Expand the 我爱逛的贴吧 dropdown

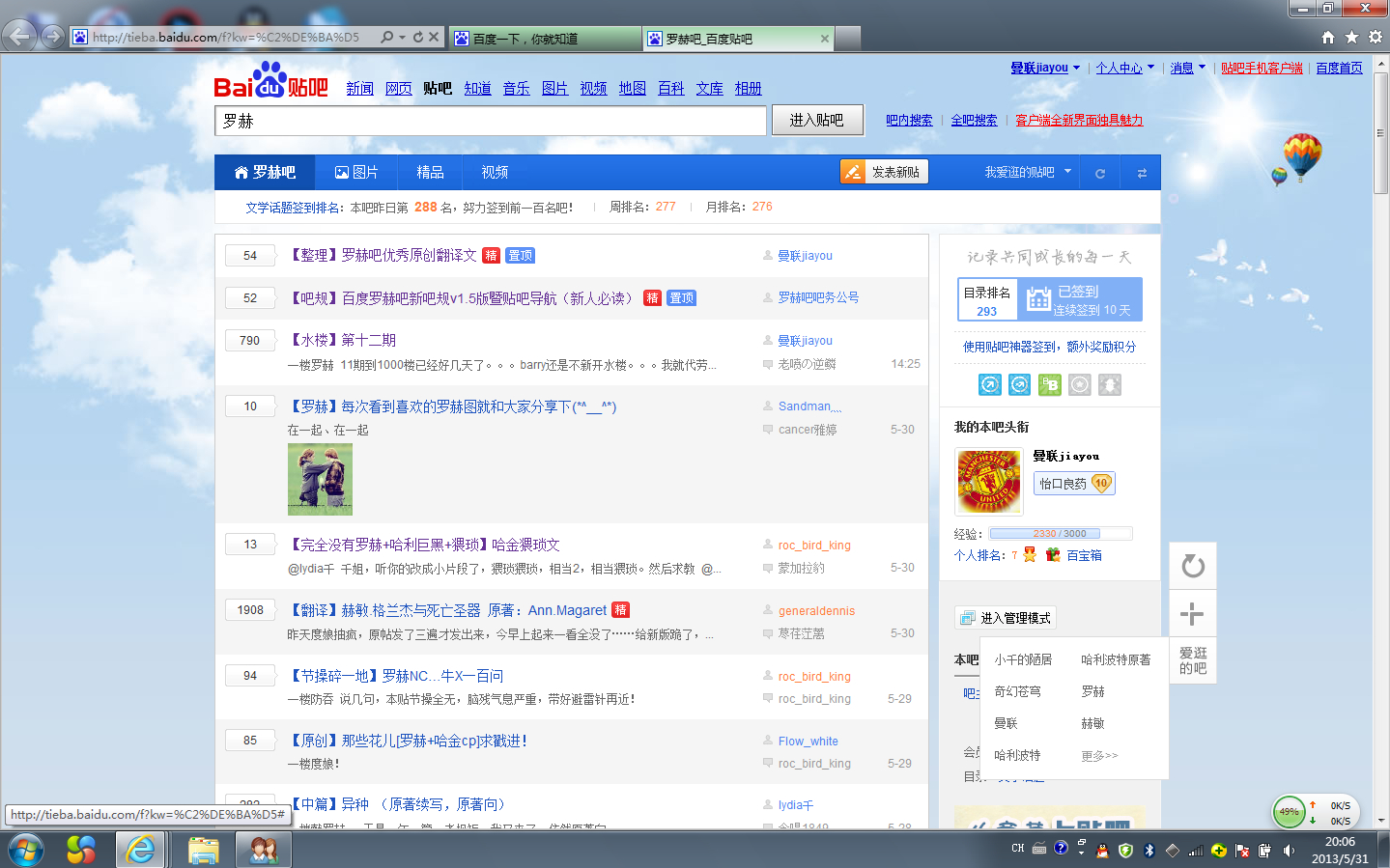point(1028,173)
